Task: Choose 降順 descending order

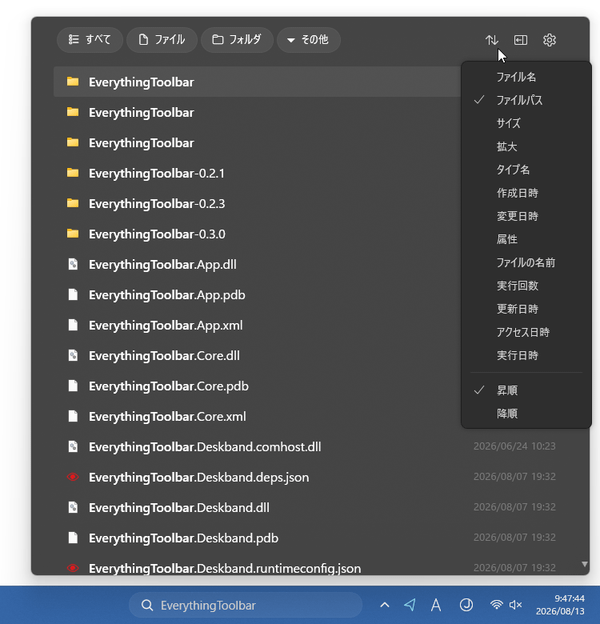Action: click(526, 413)
